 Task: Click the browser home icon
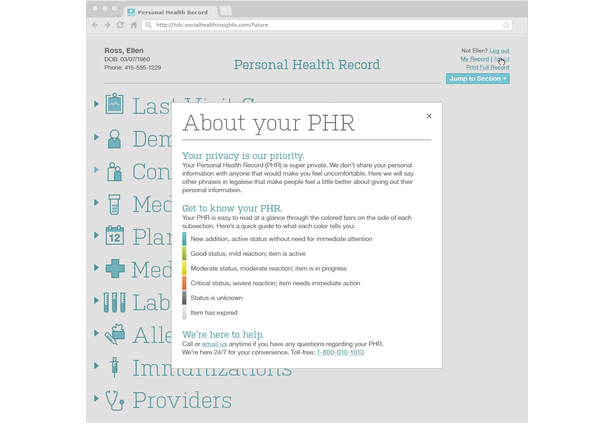(133, 25)
